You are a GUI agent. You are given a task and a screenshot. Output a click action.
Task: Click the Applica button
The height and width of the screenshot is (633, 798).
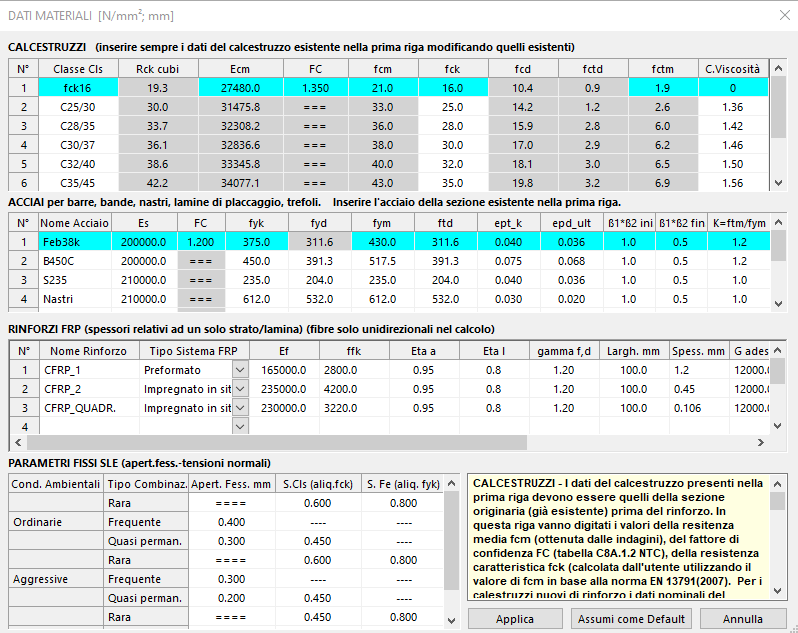click(x=515, y=619)
